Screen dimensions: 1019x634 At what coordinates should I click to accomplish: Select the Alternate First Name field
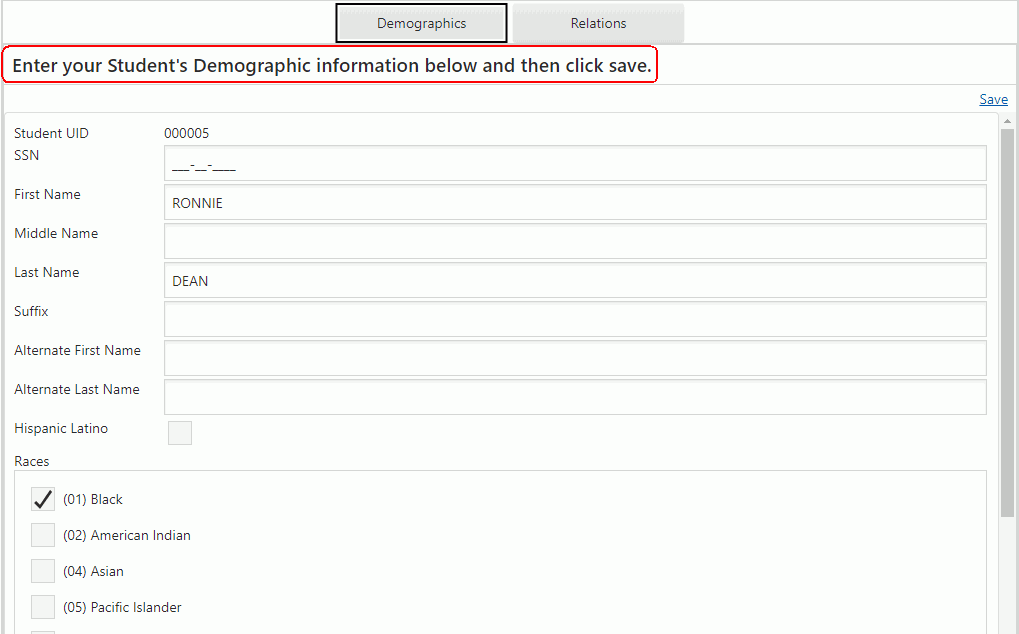click(575, 358)
